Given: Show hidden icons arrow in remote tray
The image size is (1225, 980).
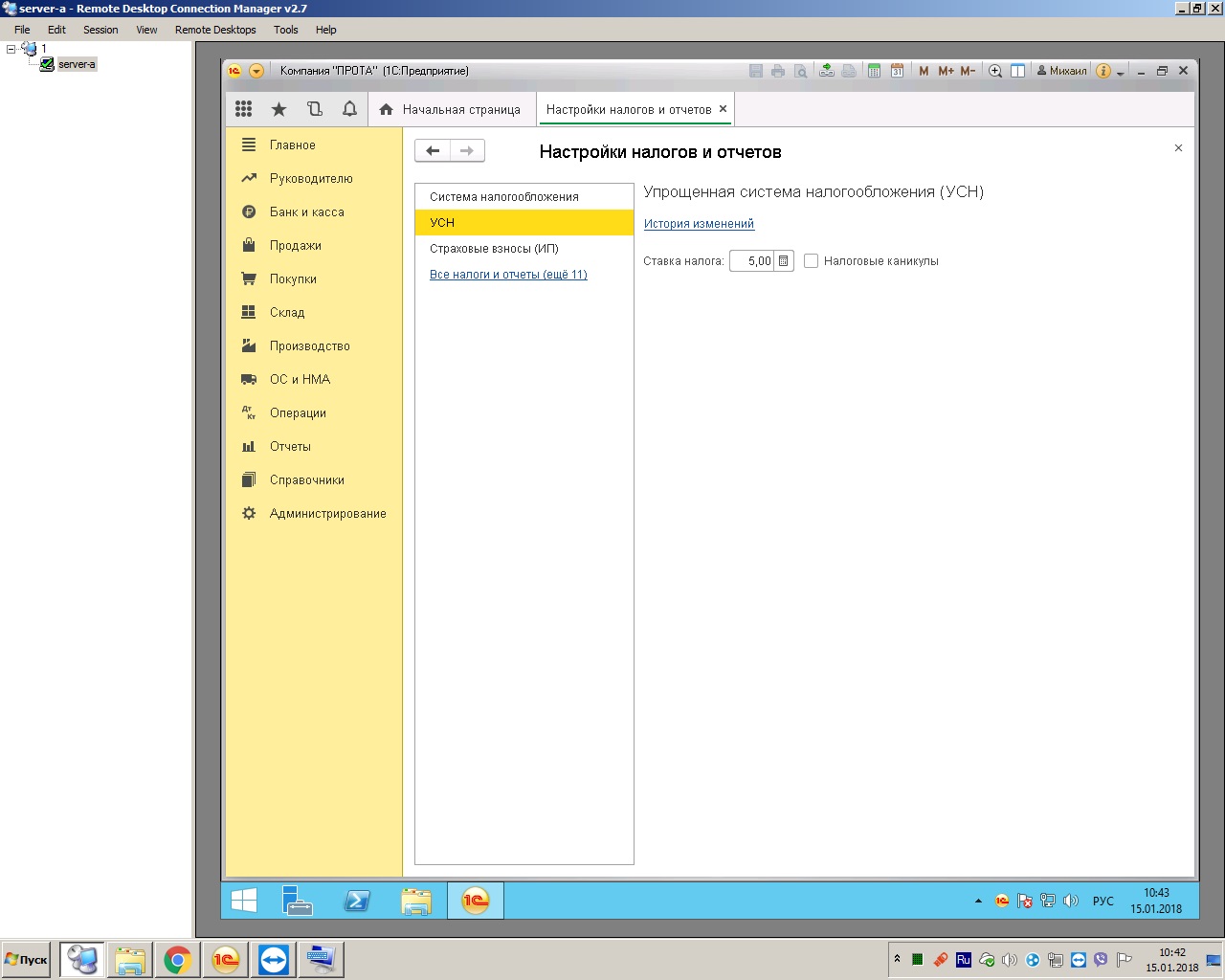Looking at the screenshot, I should (978, 901).
